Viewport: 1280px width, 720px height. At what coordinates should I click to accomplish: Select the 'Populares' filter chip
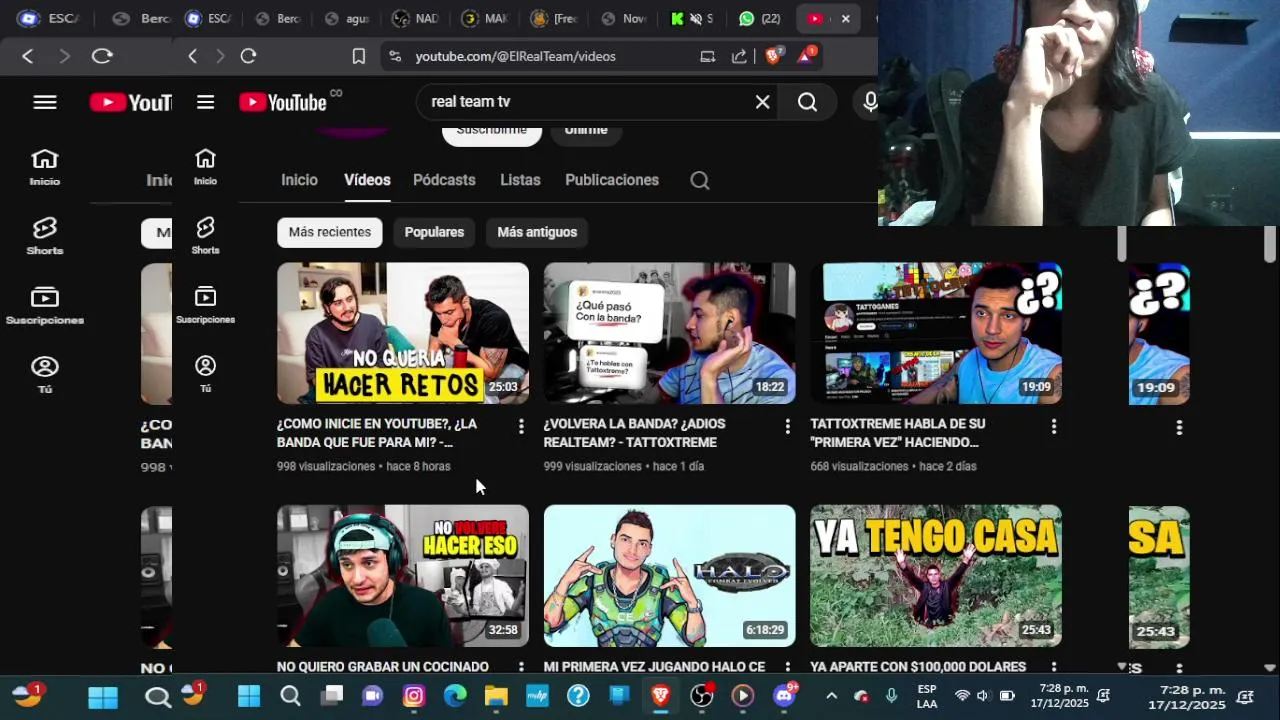pyautogui.click(x=434, y=232)
